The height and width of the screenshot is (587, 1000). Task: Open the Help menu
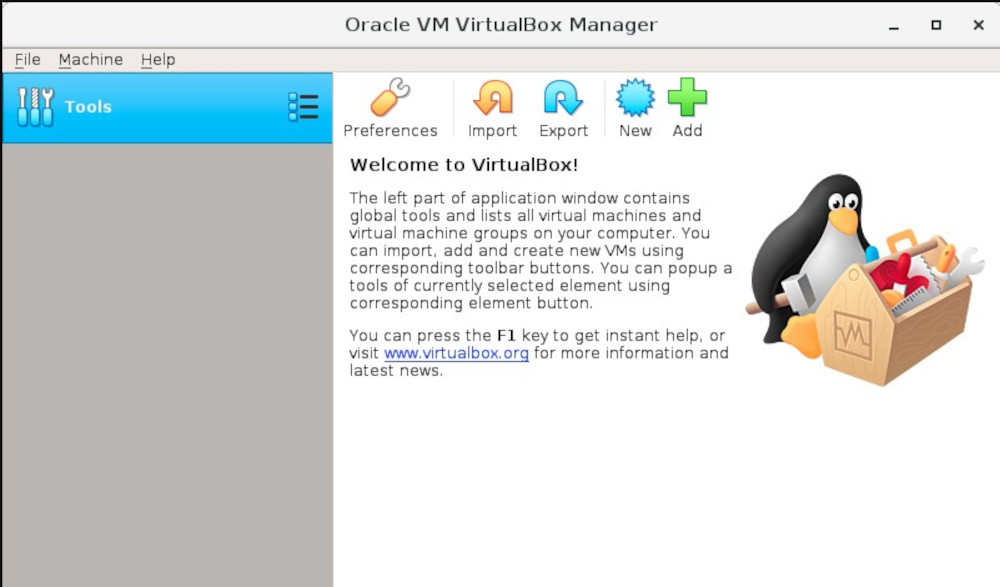[x=158, y=59]
